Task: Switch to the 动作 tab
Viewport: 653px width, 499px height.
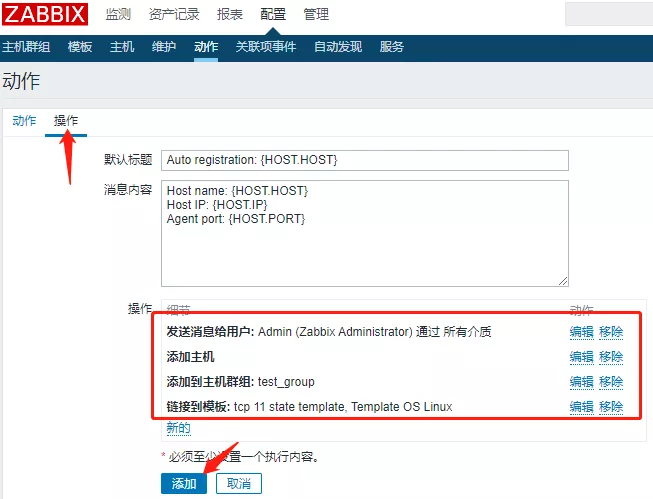Action: point(24,121)
